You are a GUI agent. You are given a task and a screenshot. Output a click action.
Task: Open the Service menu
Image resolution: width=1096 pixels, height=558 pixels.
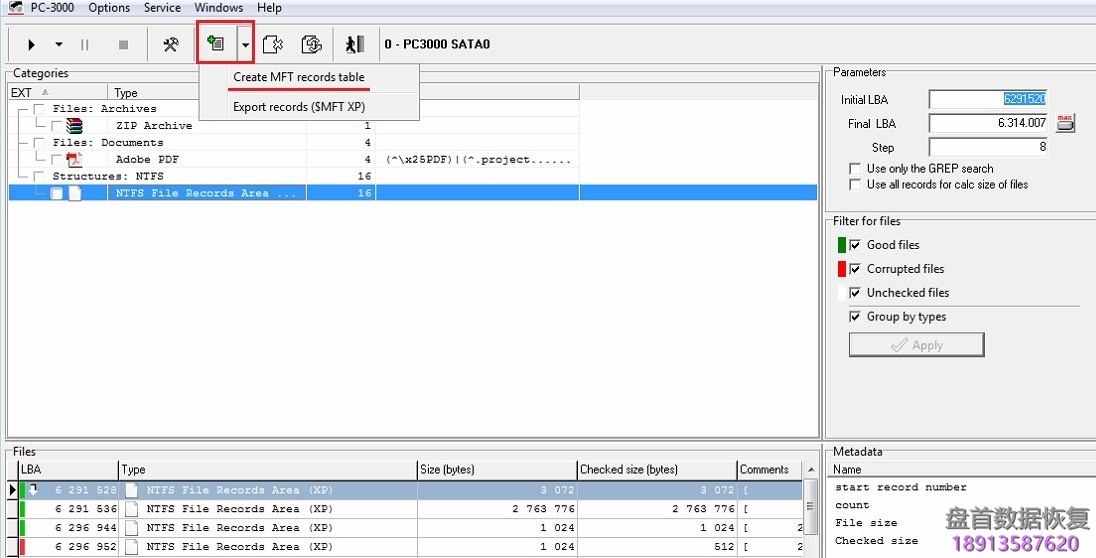pos(162,8)
